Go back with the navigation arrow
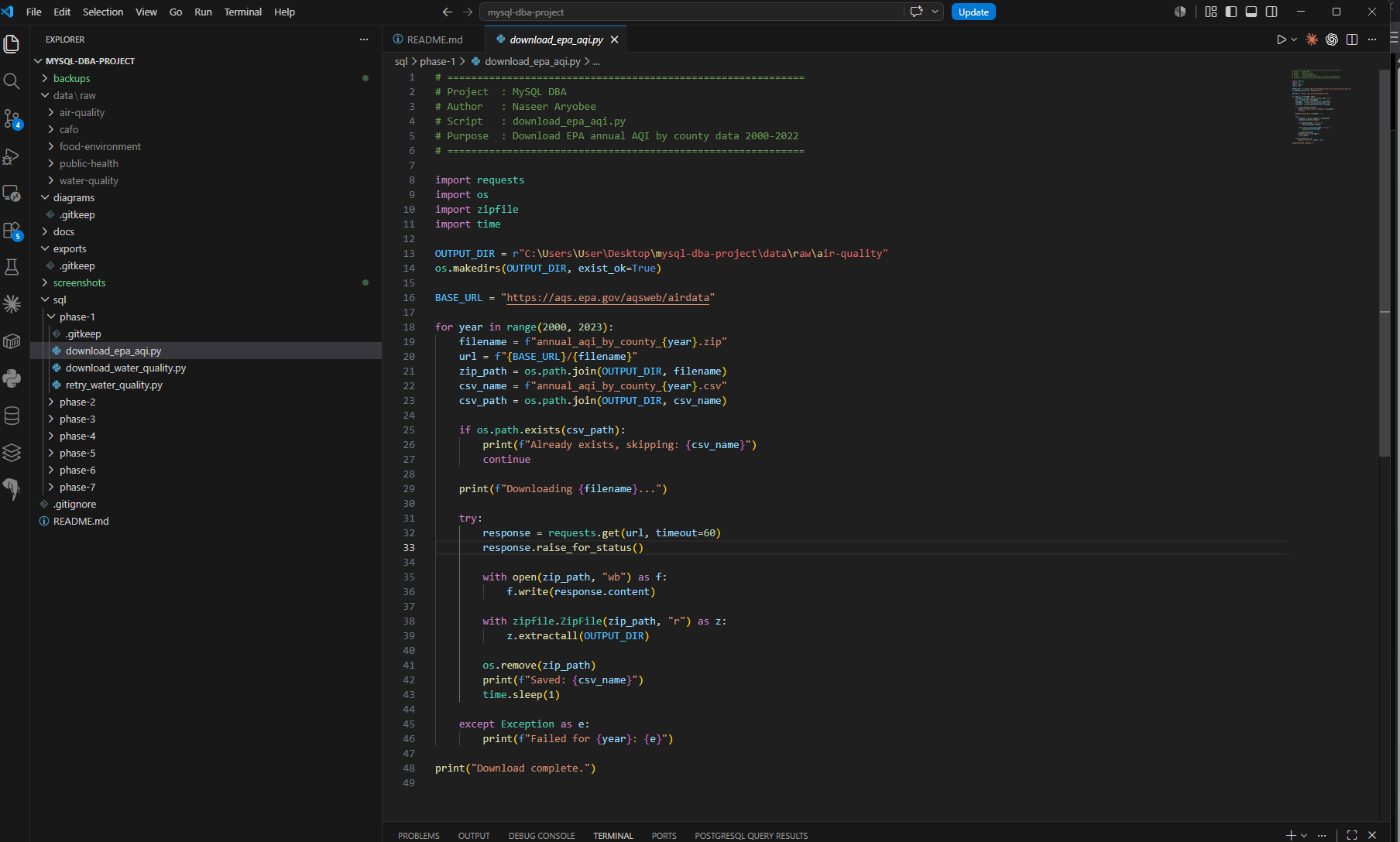1400x842 pixels. click(448, 12)
